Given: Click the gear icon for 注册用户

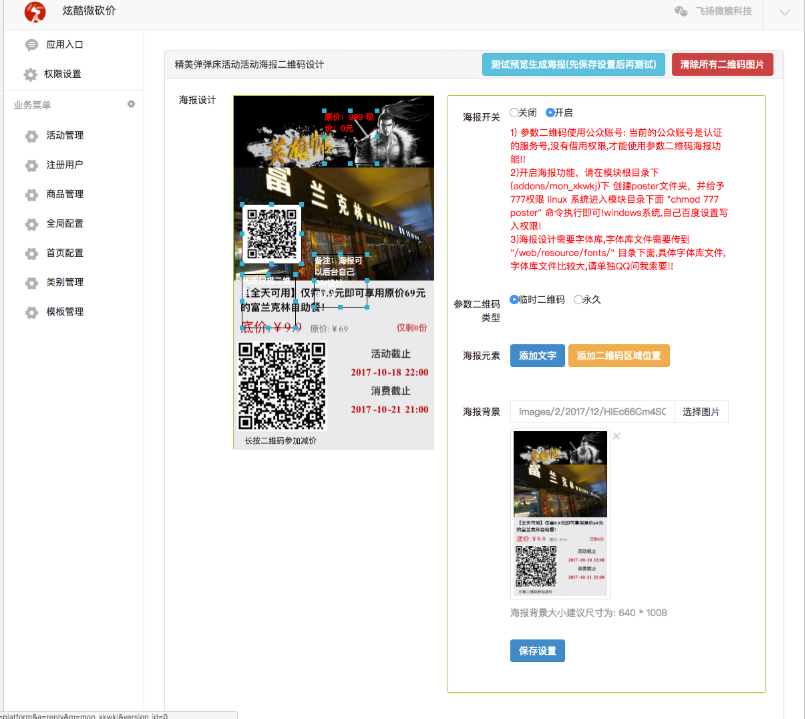Looking at the screenshot, I should pyautogui.click(x=32, y=165).
